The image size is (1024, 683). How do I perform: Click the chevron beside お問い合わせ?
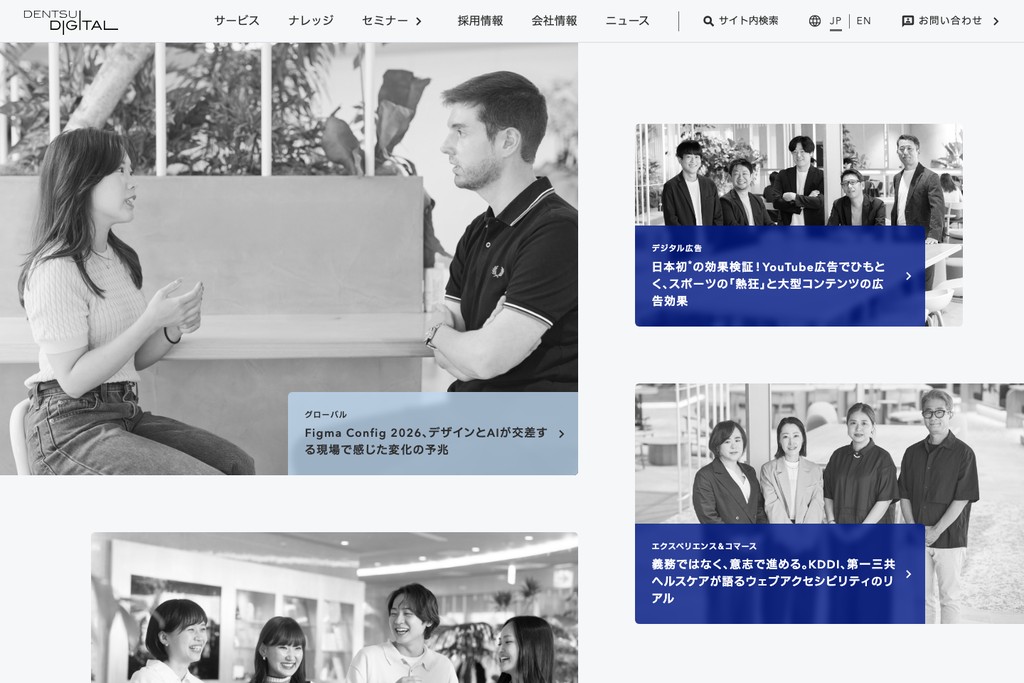pos(996,21)
